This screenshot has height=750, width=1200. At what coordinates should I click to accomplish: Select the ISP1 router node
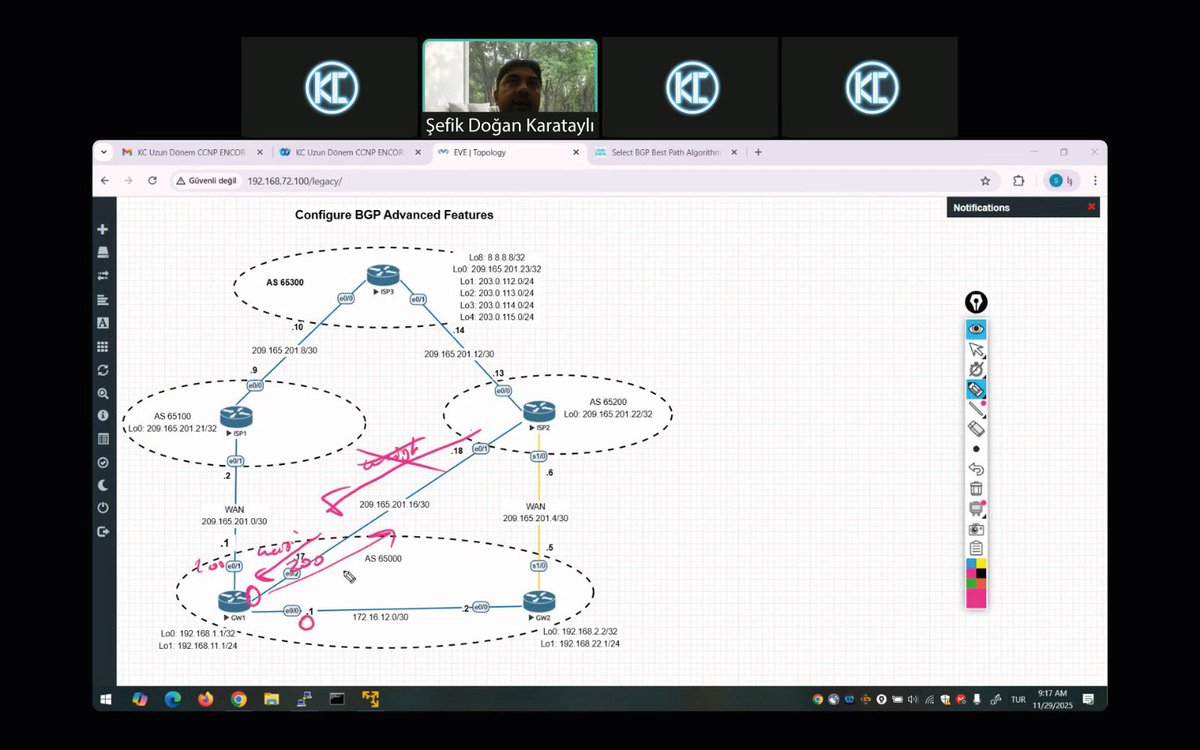click(x=237, y=416)
